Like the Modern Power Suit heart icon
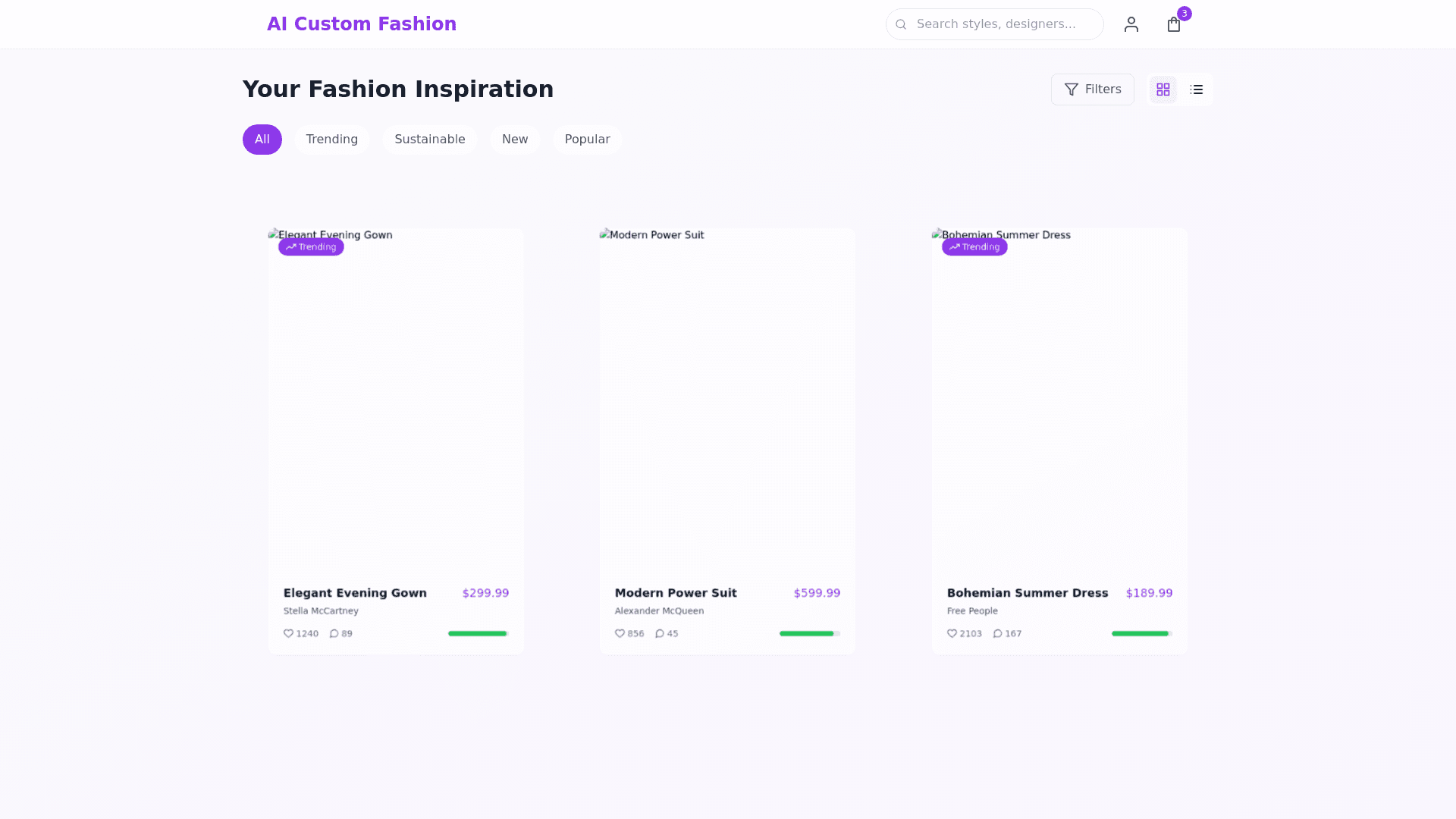The image size is (1456, 819). [x=620, y=633]
